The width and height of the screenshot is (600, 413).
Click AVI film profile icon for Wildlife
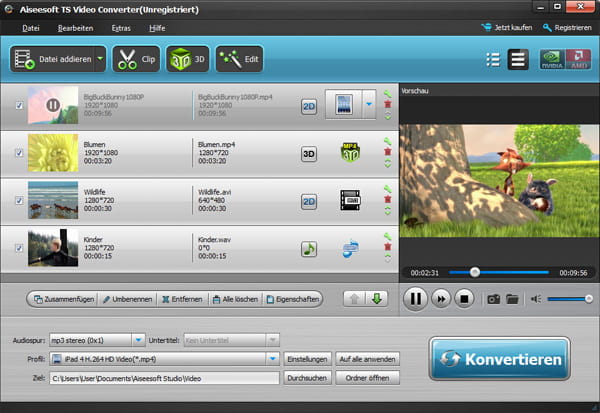350,200
